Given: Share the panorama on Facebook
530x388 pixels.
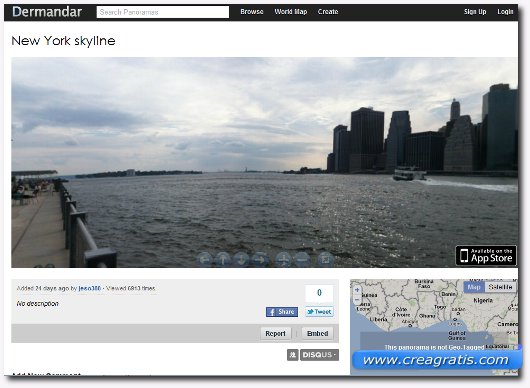Looking at the screenshot, I should (282, 312).
